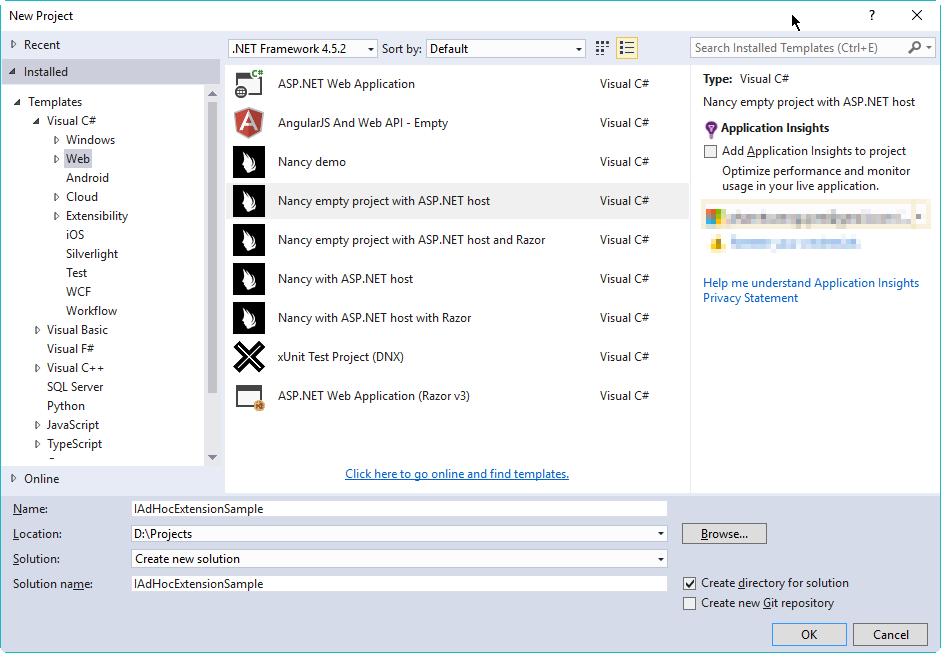Viewport: 941px width, 653px height.
Task: Click the AngularJS And Web API icon
Action: tap(248, 122)
